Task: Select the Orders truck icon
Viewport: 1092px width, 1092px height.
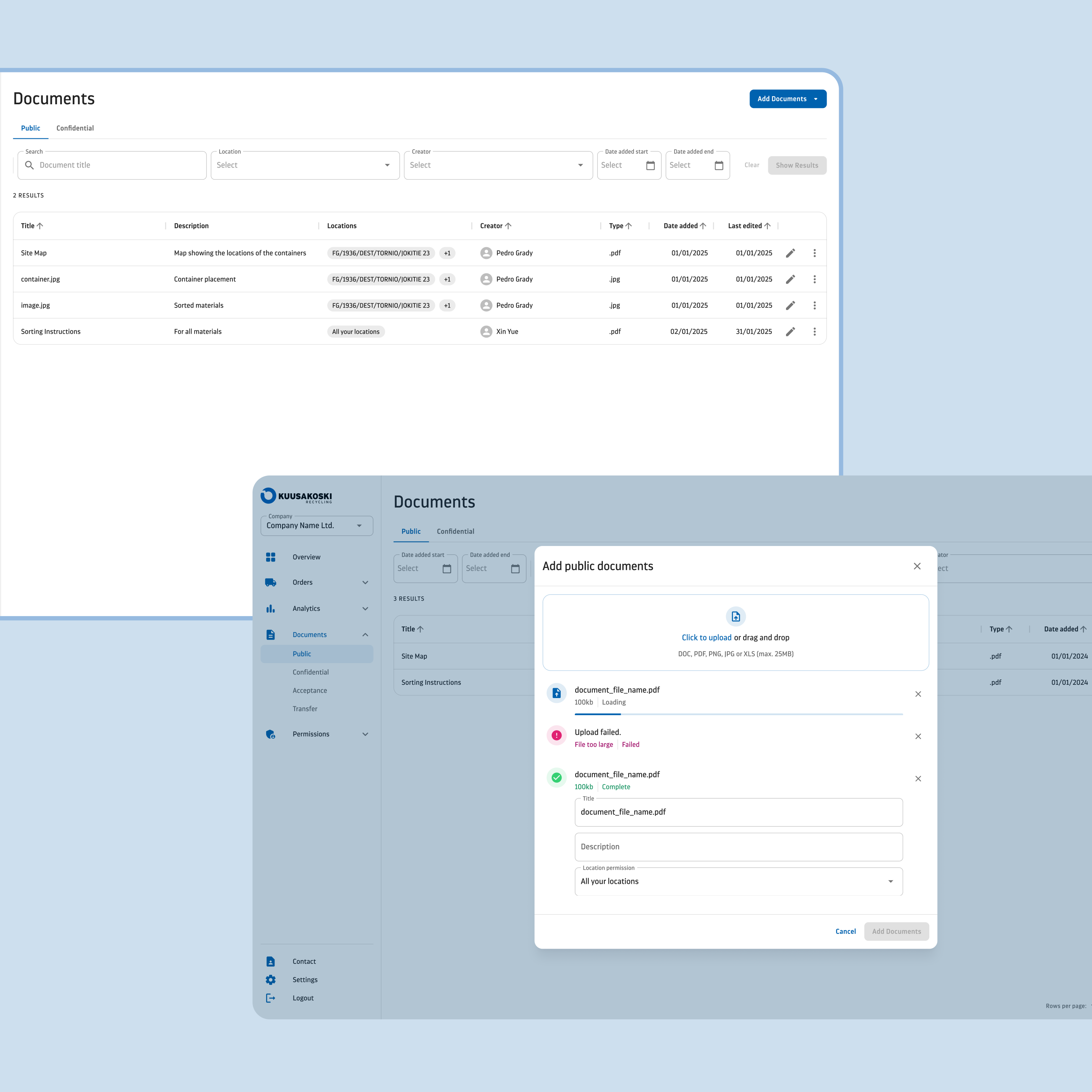Action: [271, 582]
